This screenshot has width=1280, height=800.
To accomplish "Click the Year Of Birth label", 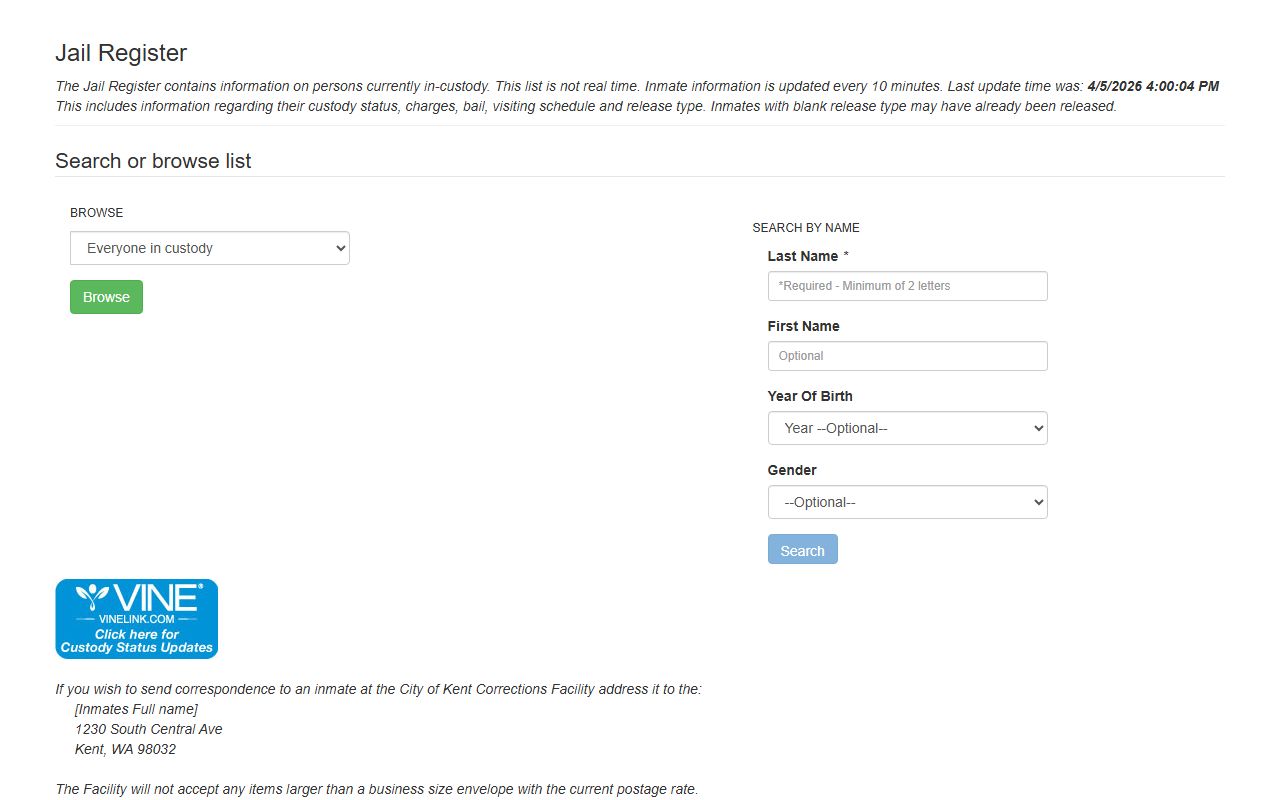I will [810, 396].
